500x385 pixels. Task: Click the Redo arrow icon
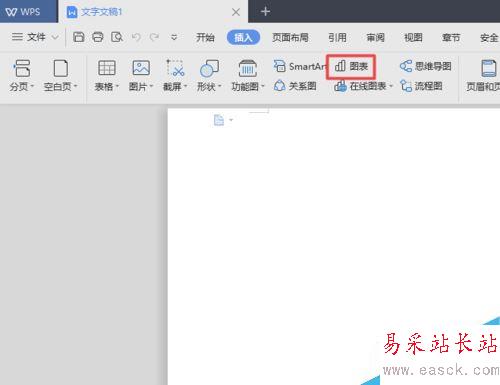[x=154, y=37]
